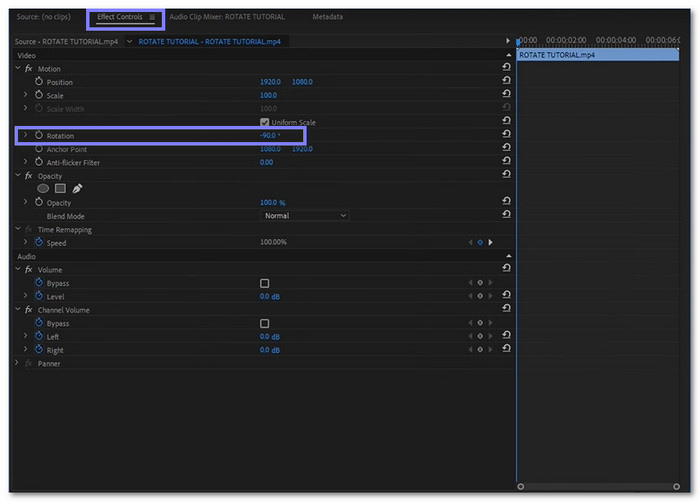Collapse the Volume effect group
This screenshot has width=700, height=502.
pyautogui.click(x=18, y=269)
